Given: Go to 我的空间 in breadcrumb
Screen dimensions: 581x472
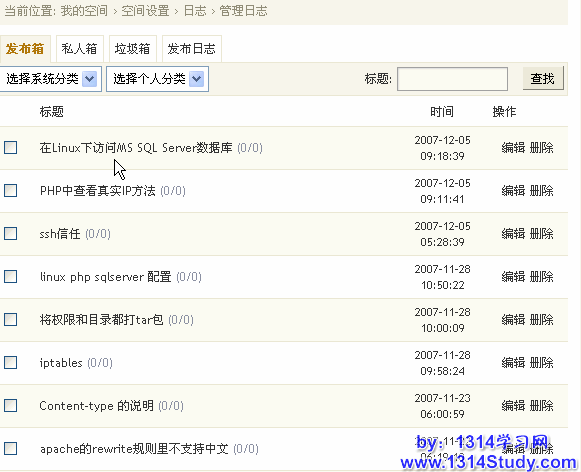Looking at the screenshot, I should pyautogui.click(x=84, y=11).
